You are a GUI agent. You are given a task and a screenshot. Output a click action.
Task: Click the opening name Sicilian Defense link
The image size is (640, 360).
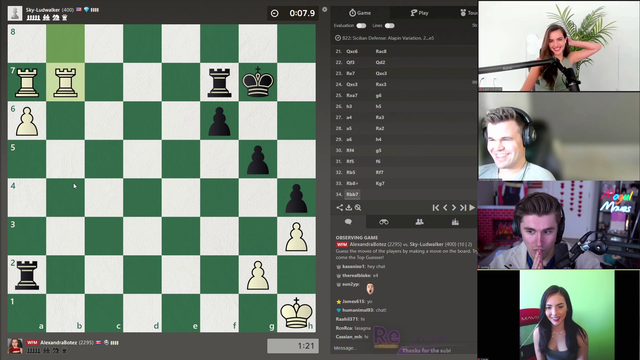pos(388,38)
